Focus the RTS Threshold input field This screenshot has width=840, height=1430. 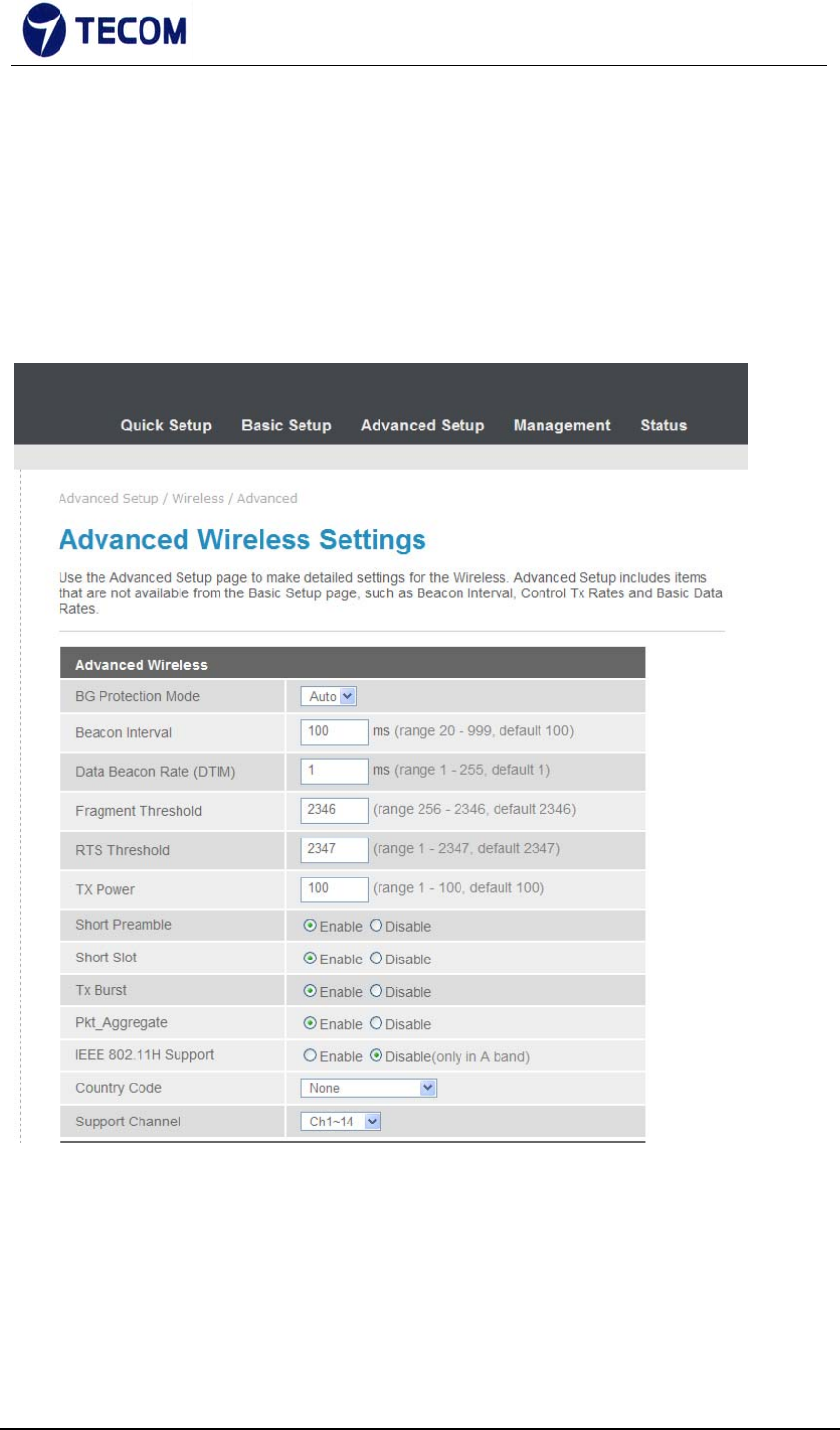[x=335, y=849]
